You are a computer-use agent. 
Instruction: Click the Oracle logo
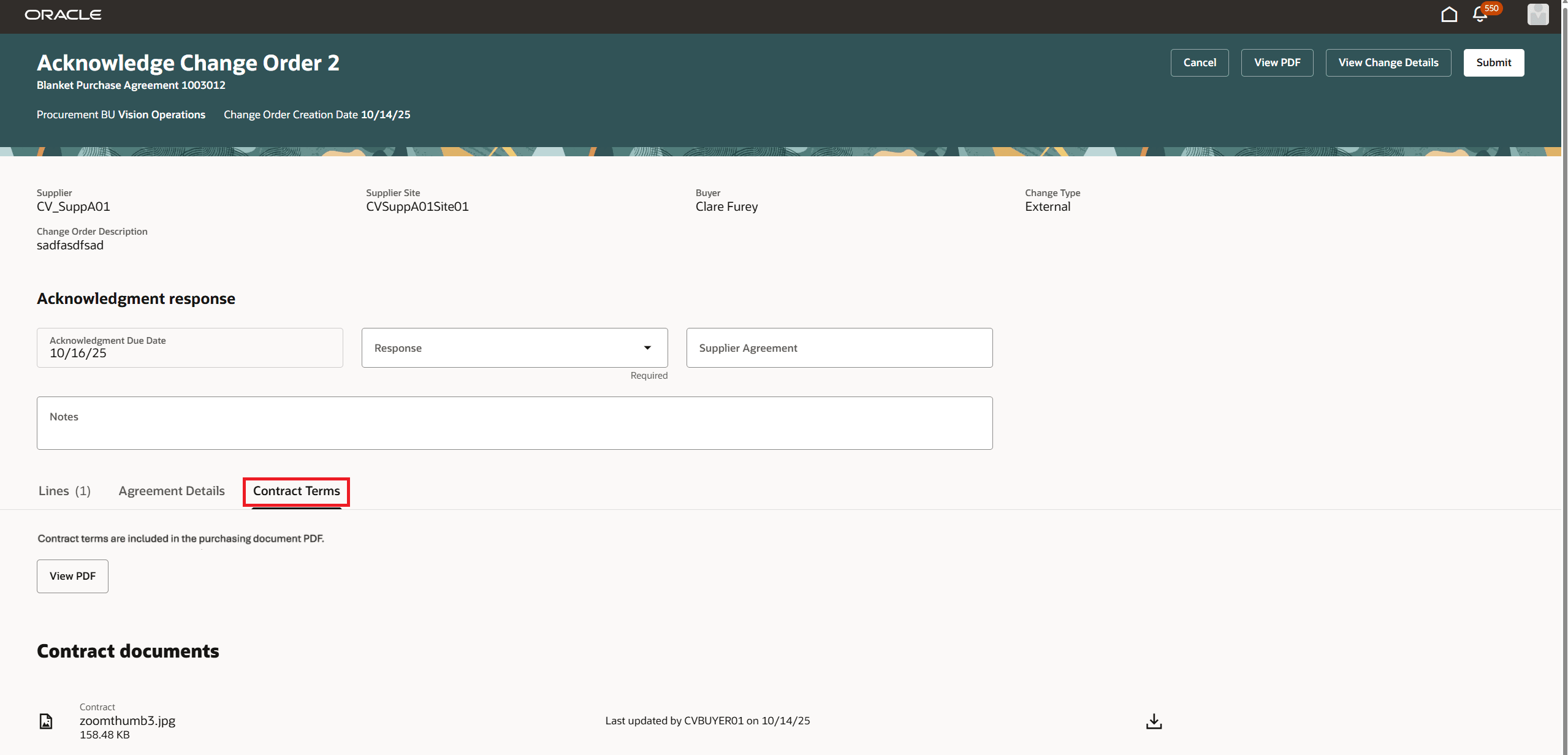(63, 15)
